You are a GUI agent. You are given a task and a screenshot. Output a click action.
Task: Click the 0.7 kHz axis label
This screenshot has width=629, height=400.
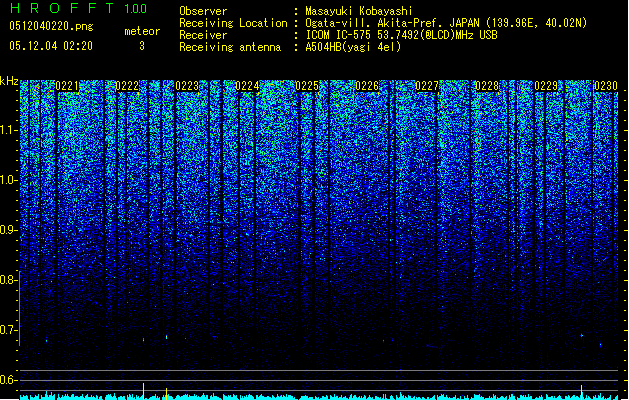9,330
